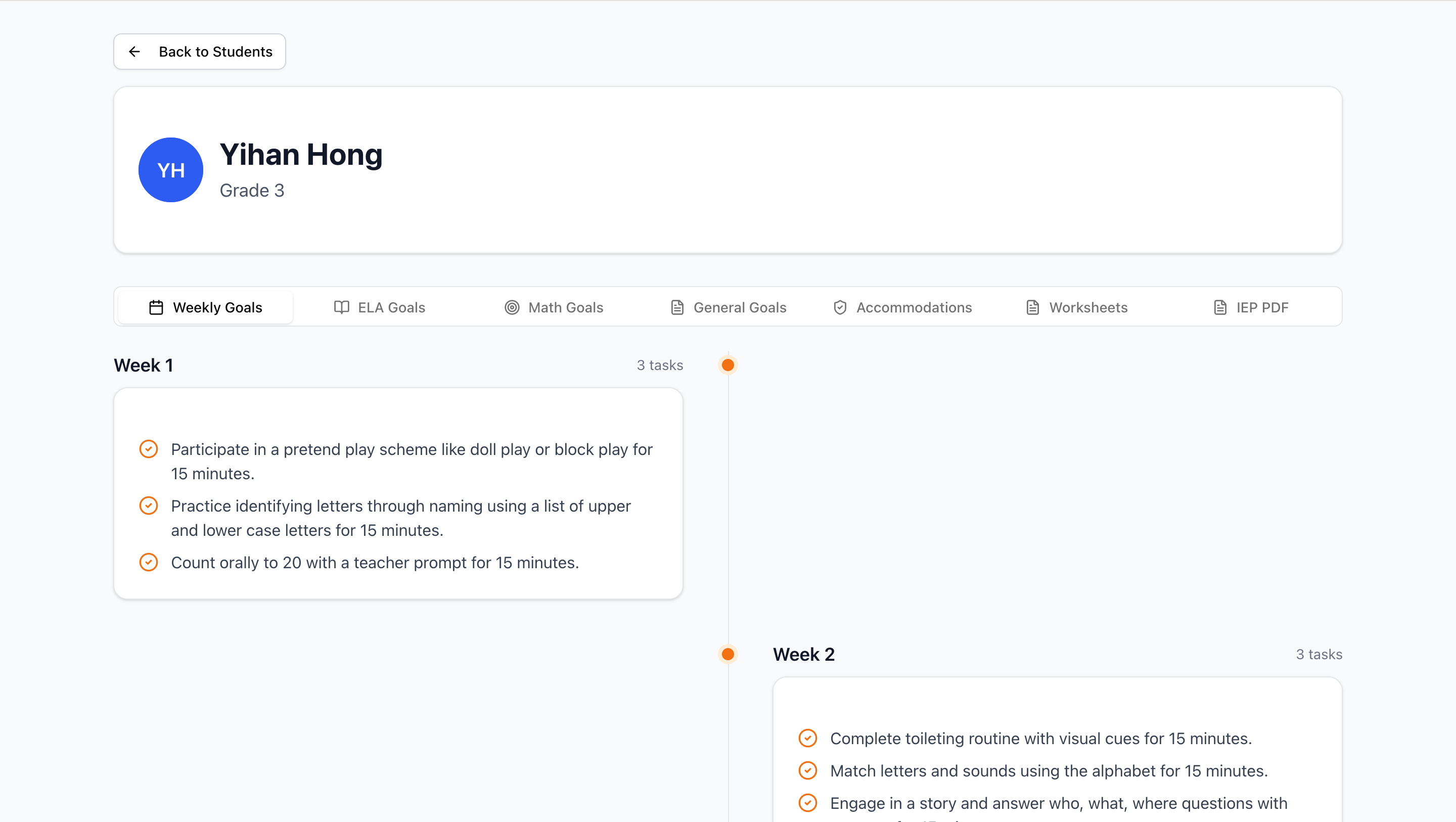Click the book icon for ELA Goals
Image resolution: width=1456 pixels, height=822 pixels.
[341, 307]
